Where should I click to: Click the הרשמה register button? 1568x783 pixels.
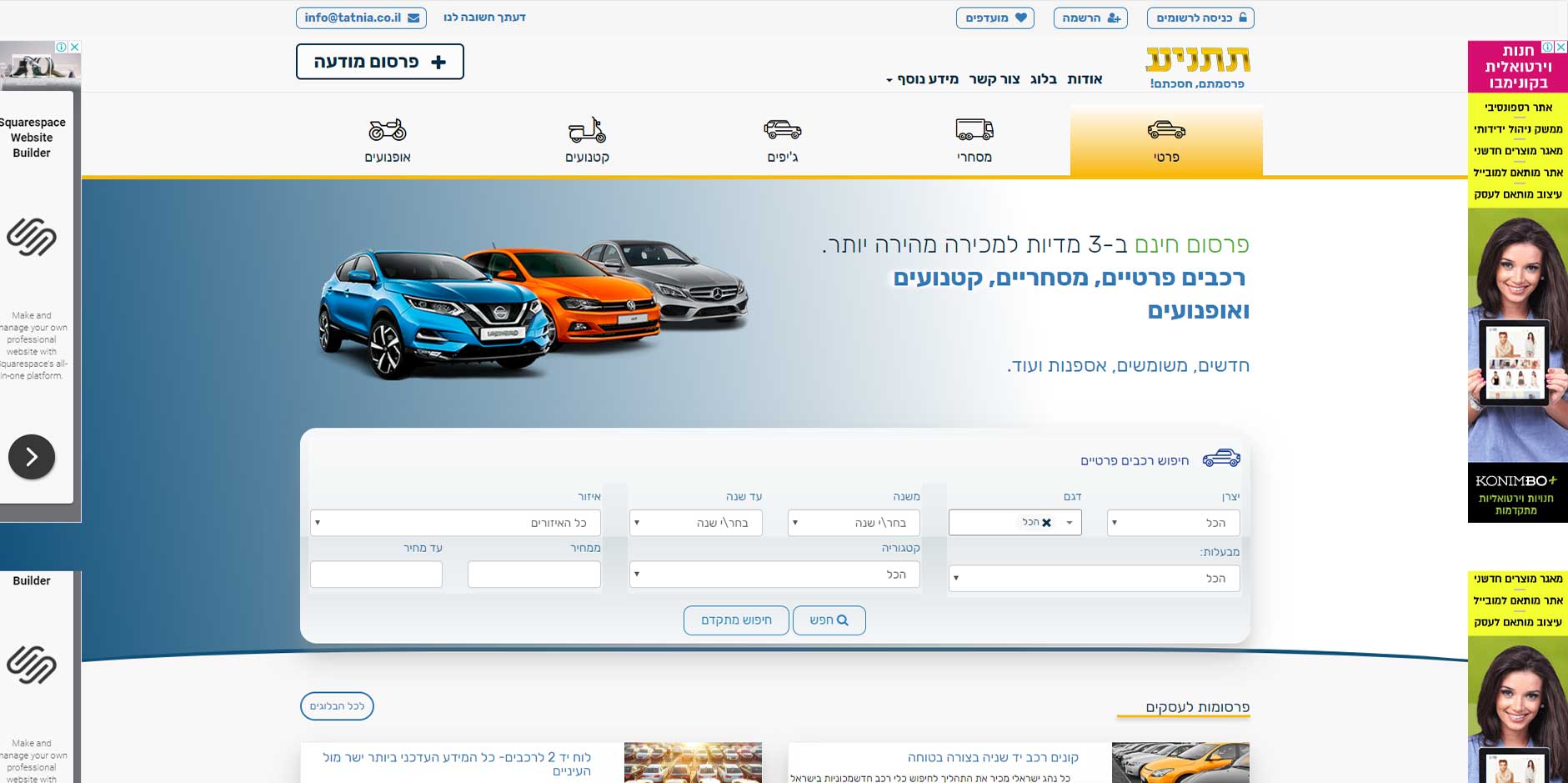click(1090, 18)
